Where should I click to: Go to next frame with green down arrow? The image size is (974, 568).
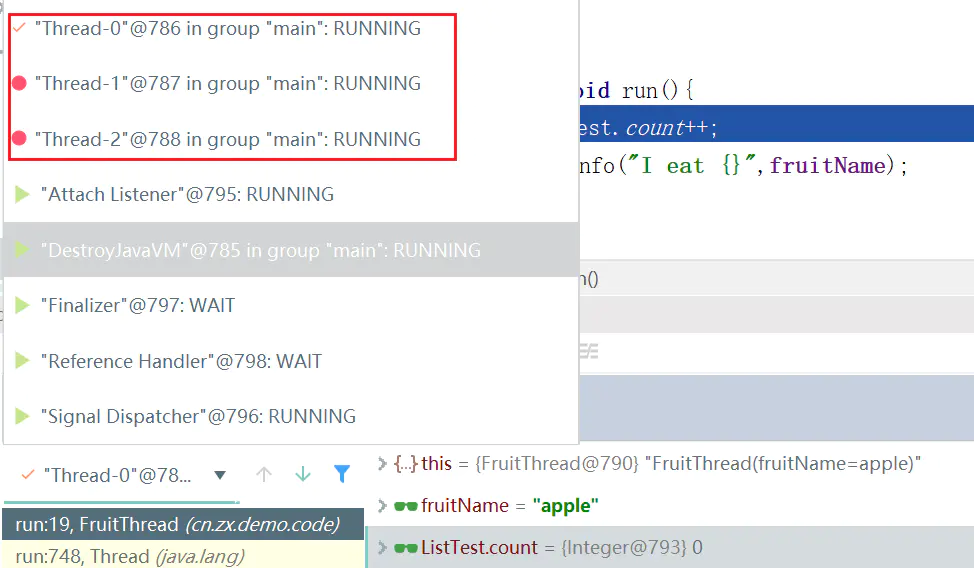[x=303, y=475]
